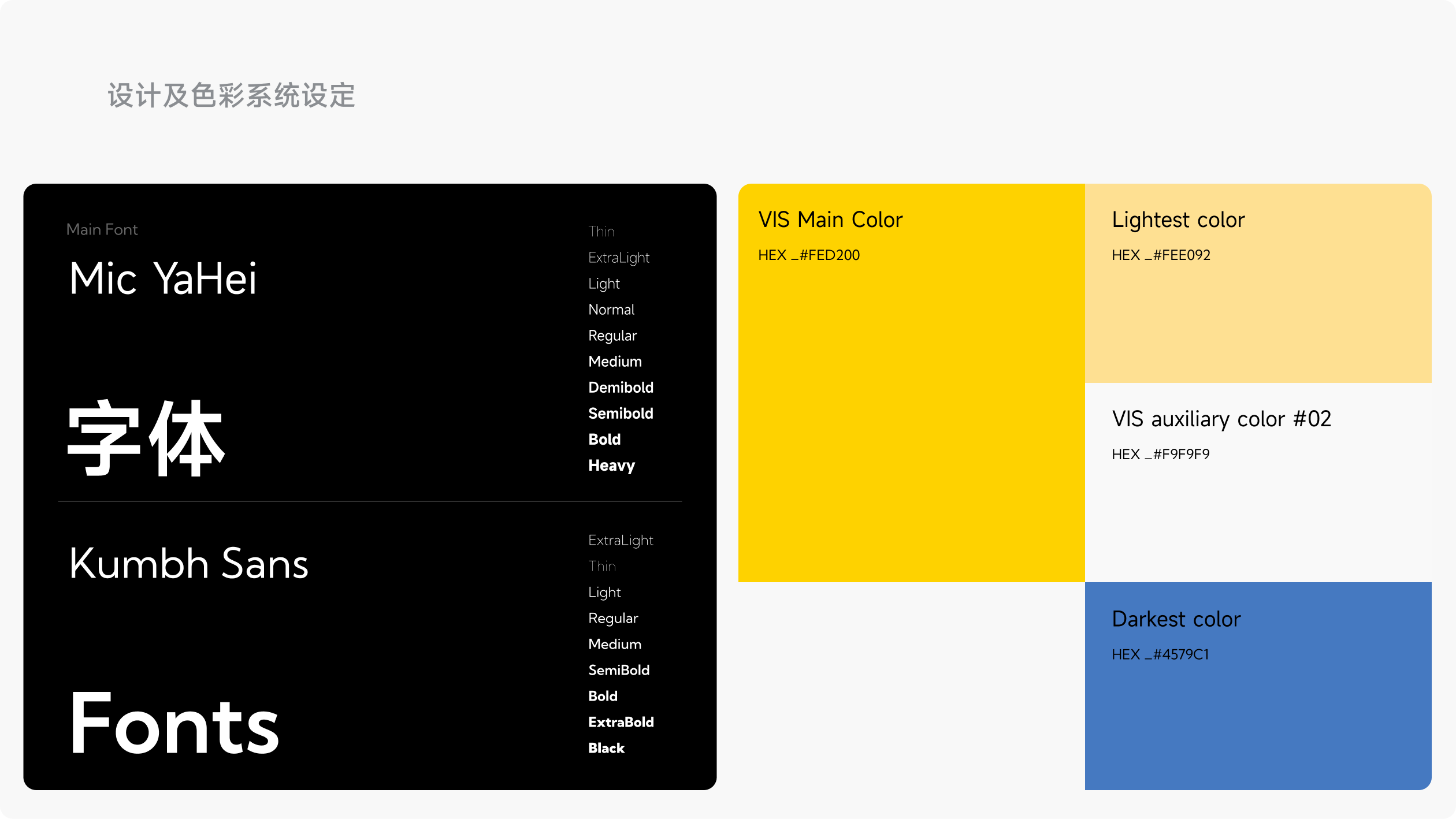The image size is (1456, 819).
Task: Choose the Heavy font weight
Action: click(611, 466)
